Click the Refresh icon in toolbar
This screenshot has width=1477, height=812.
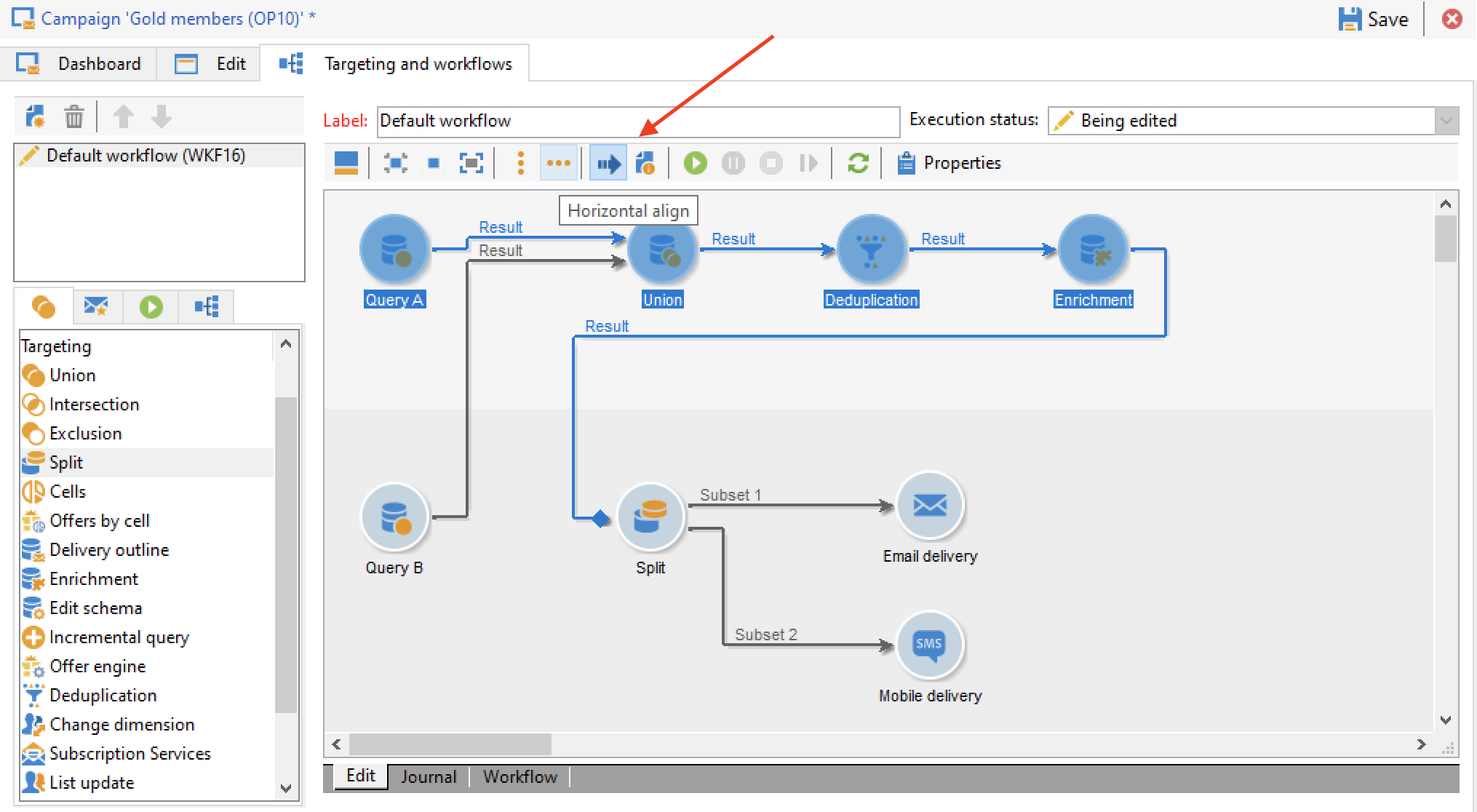click(858, 163)
